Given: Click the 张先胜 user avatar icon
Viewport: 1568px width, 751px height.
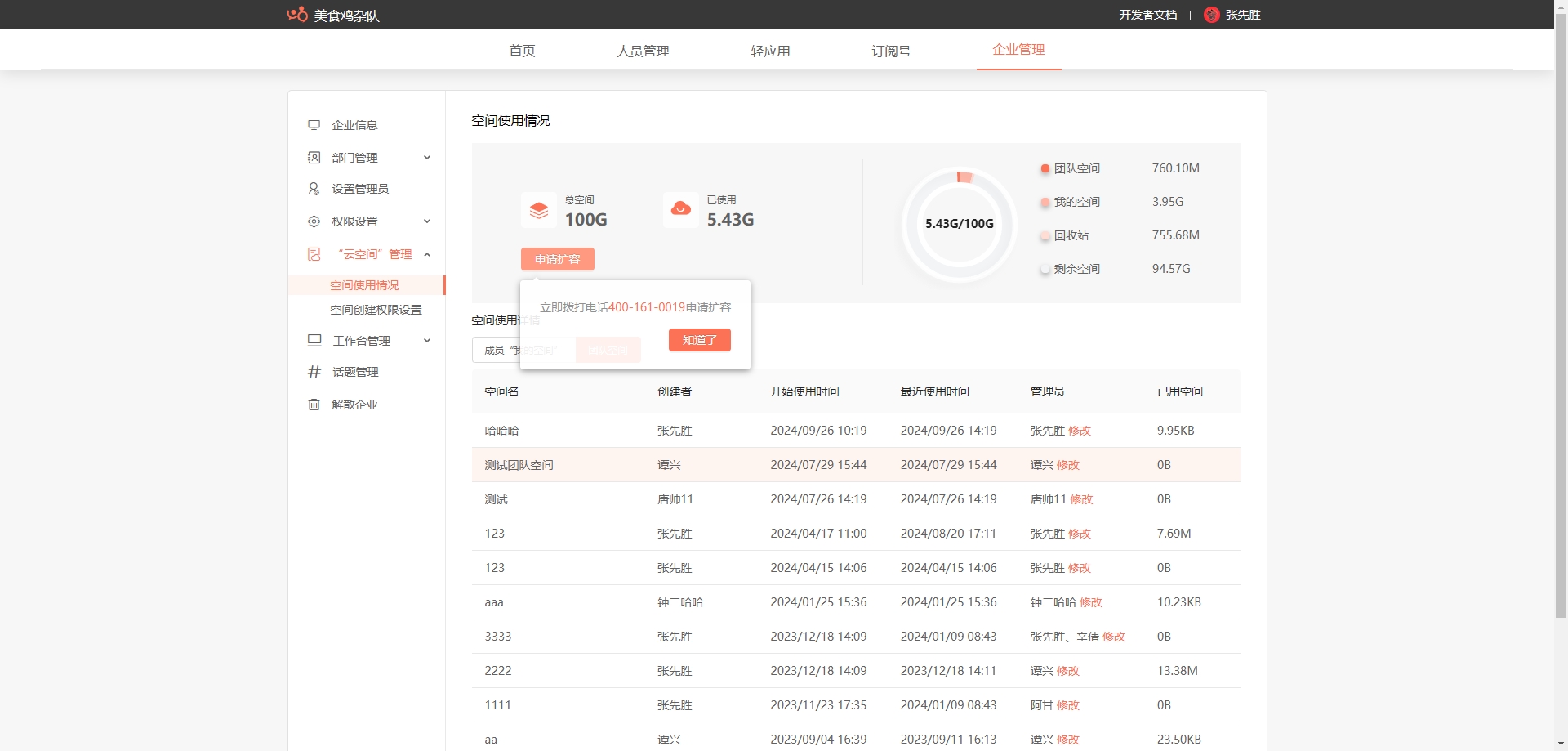Looking at the screenshot, I should coord(1212,15).
